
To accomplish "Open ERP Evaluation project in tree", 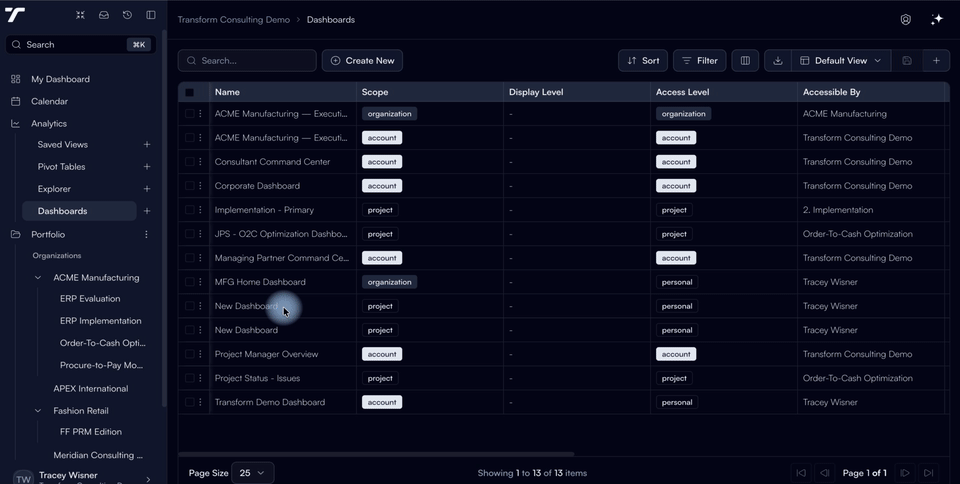I will coord(90,299).
